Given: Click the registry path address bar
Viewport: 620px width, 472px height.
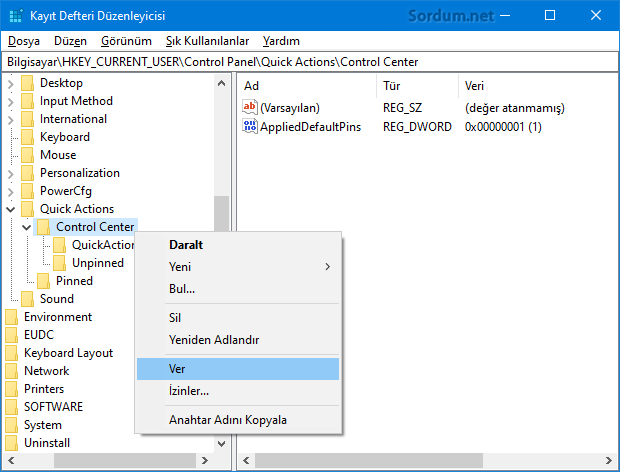Looking at the screenshot, I should 310,62.
